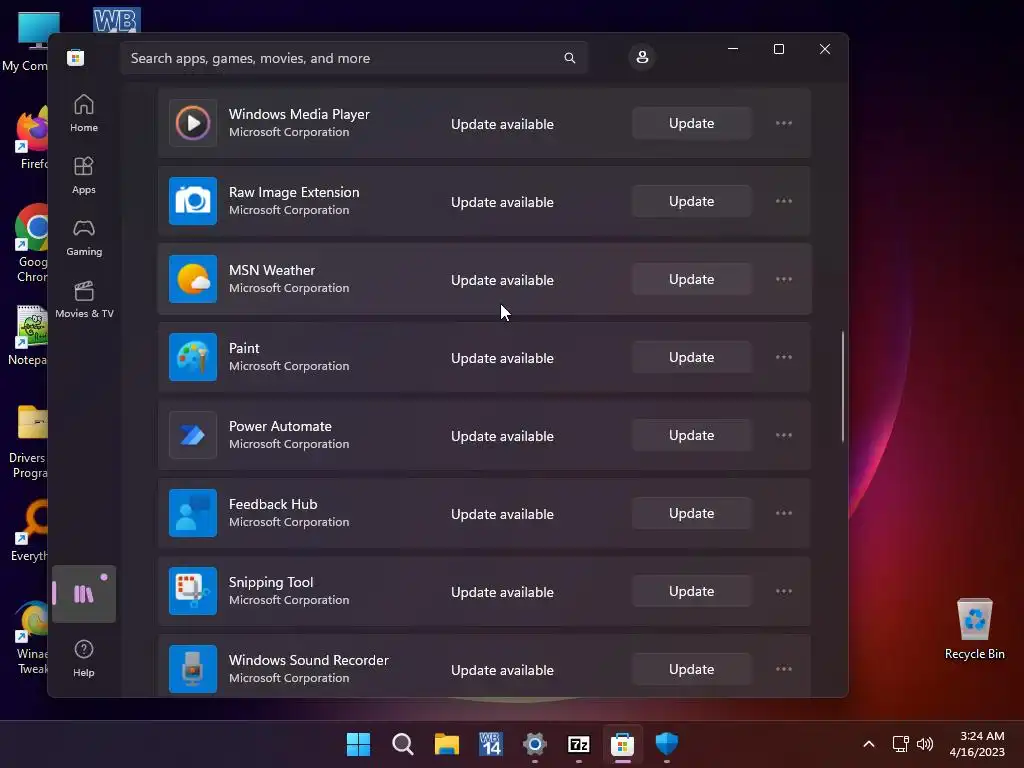Update Raw Image Extension

coord(692,200)
